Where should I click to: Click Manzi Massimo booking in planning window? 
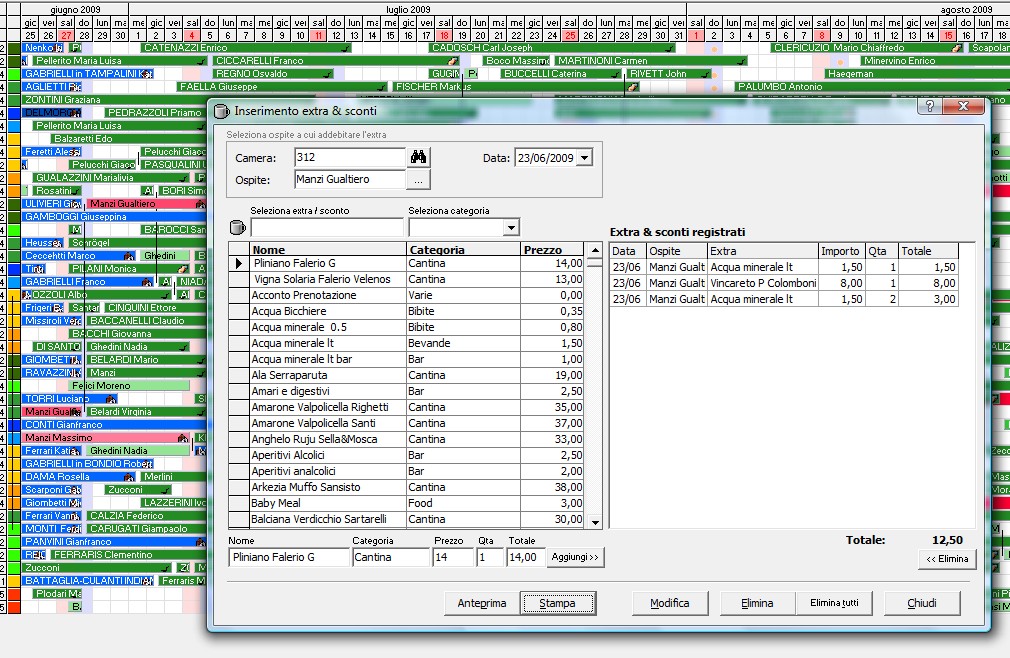[x=106, y=438]
